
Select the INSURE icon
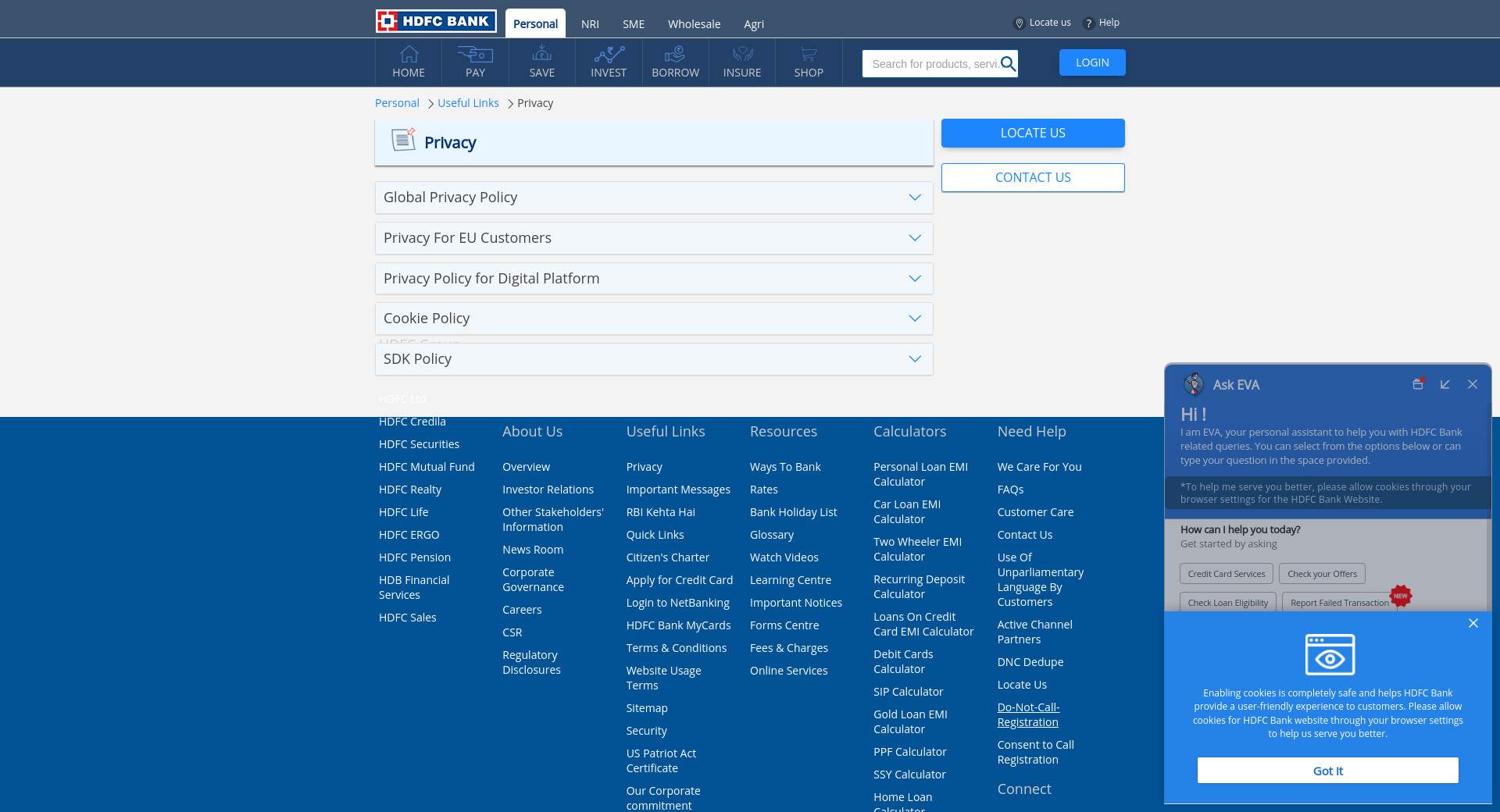click(742, 55)
